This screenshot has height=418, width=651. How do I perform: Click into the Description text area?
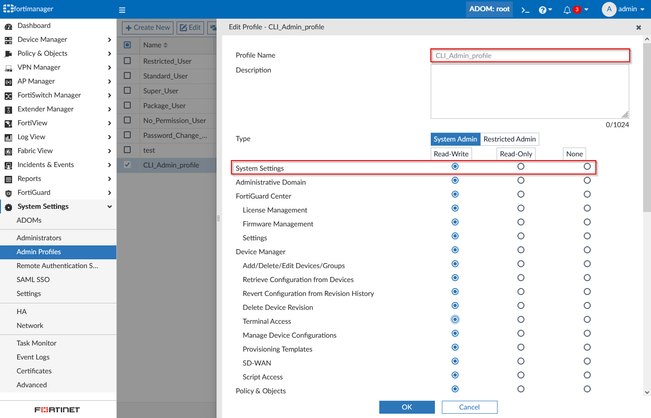click(530, 92)
